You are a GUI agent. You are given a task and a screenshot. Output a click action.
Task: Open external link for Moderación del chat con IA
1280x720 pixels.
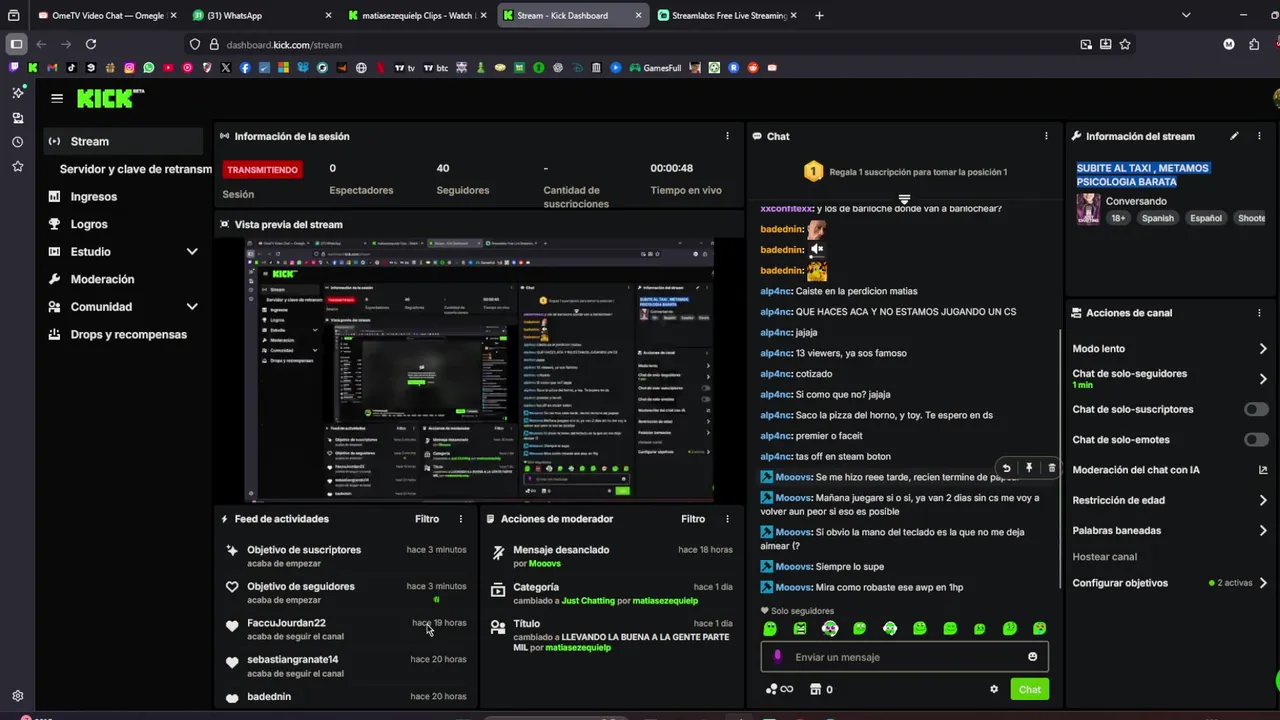coord(1263,470)
